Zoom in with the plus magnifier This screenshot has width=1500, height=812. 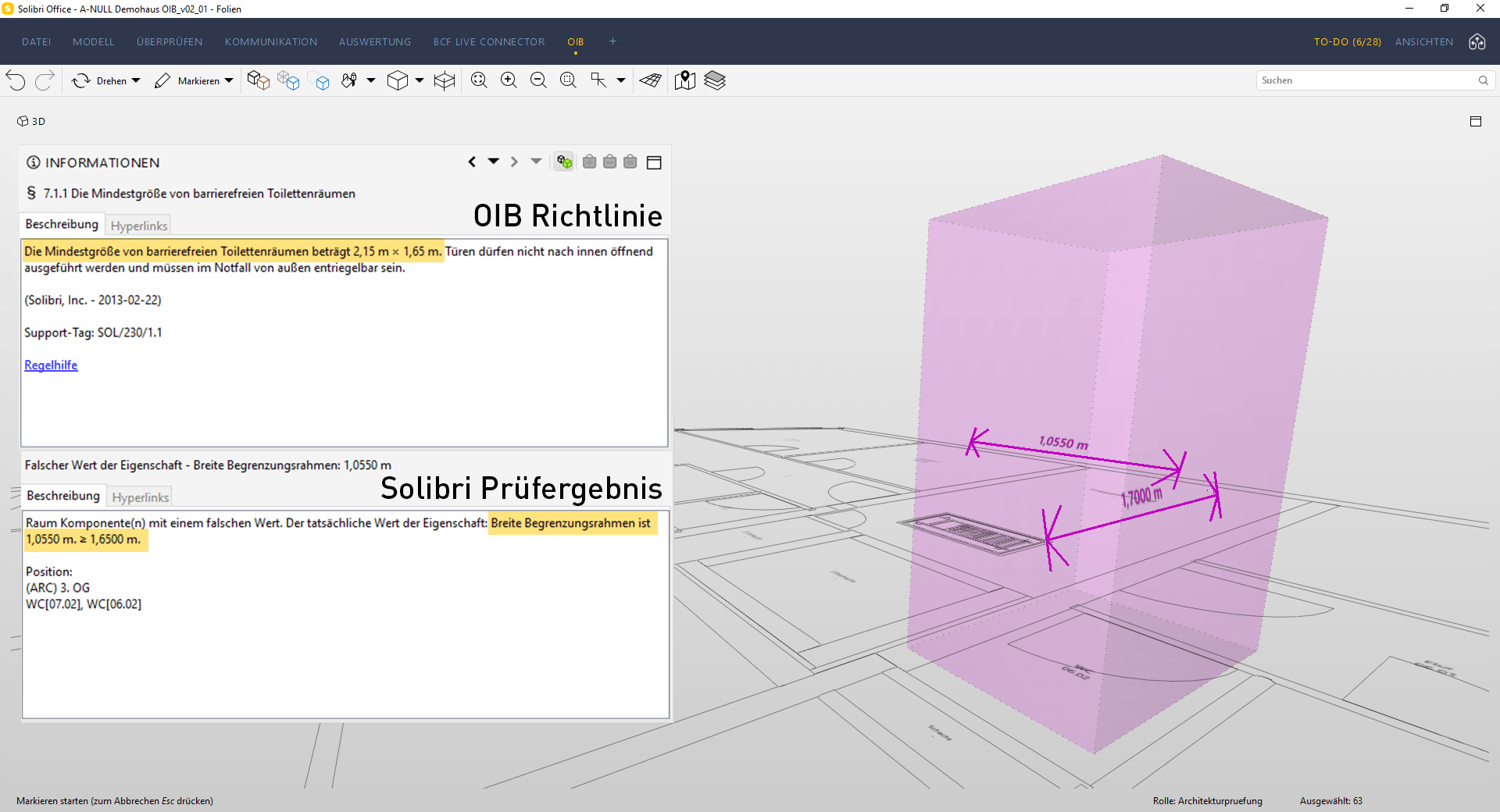[x=509, y=80]
